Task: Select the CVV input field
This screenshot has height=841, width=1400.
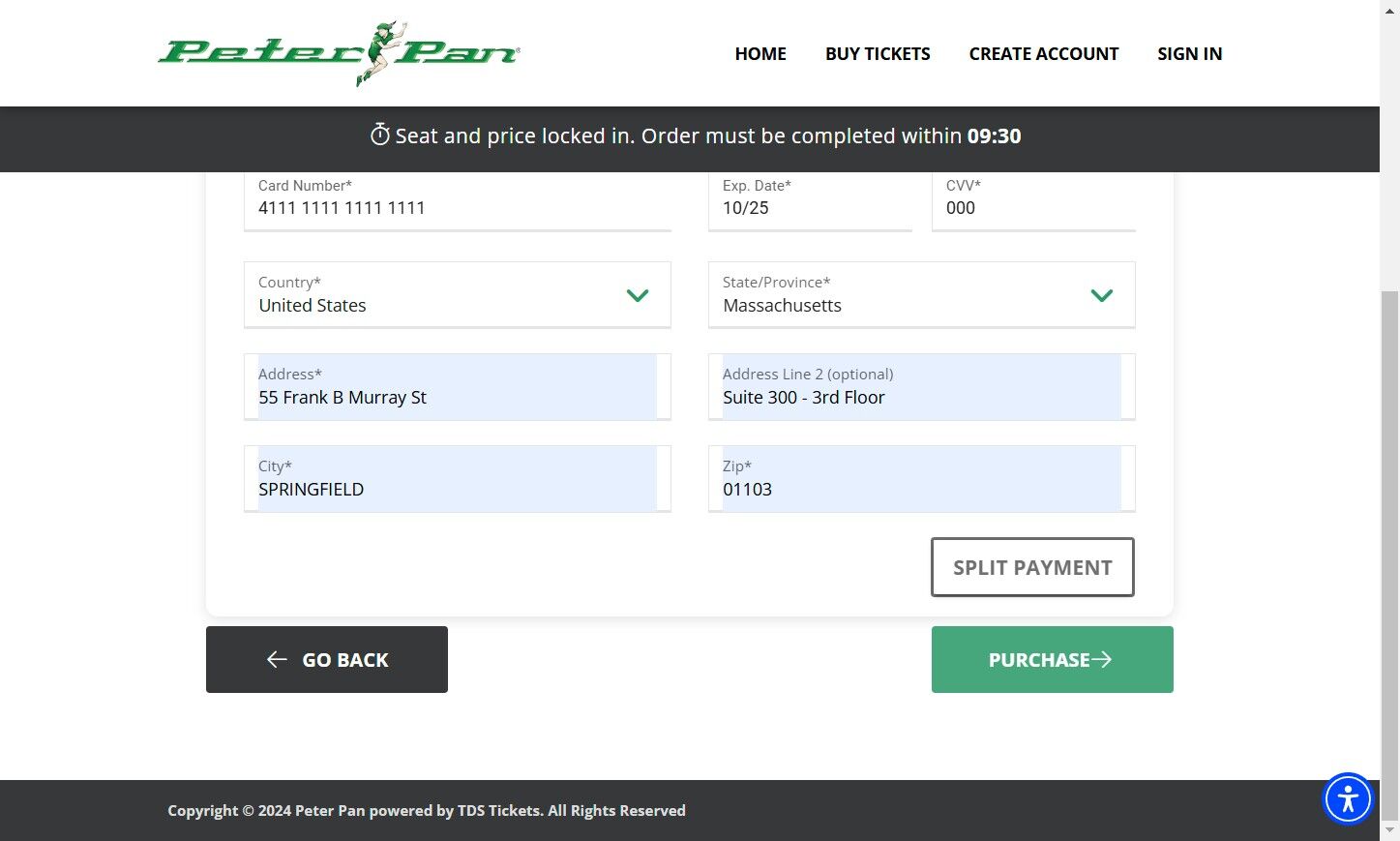Action: coord(1032,207)
